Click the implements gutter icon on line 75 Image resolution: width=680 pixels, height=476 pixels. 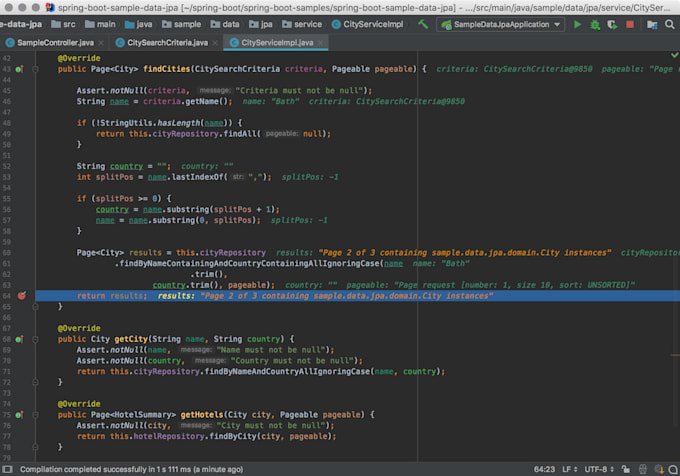click(19, 415)
